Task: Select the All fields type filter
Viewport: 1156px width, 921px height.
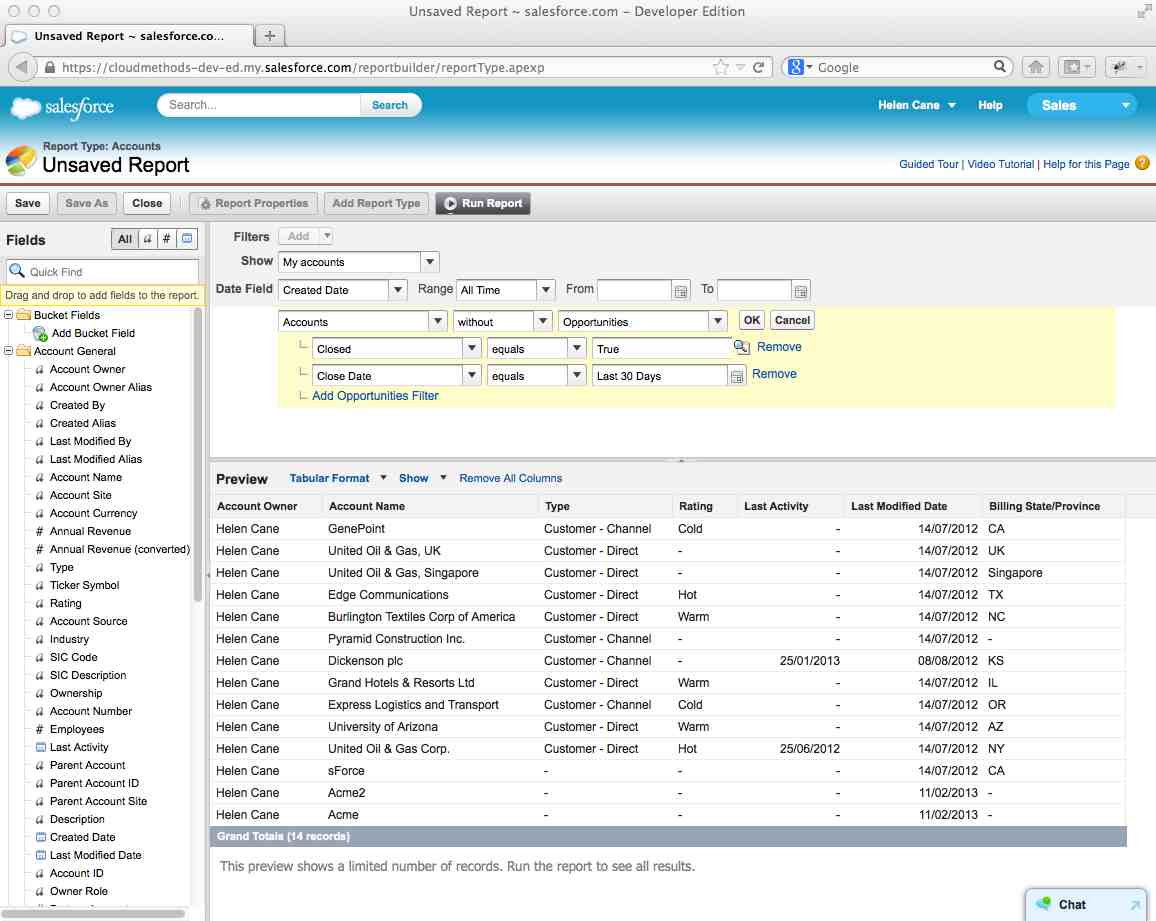Action: [125, 239]
